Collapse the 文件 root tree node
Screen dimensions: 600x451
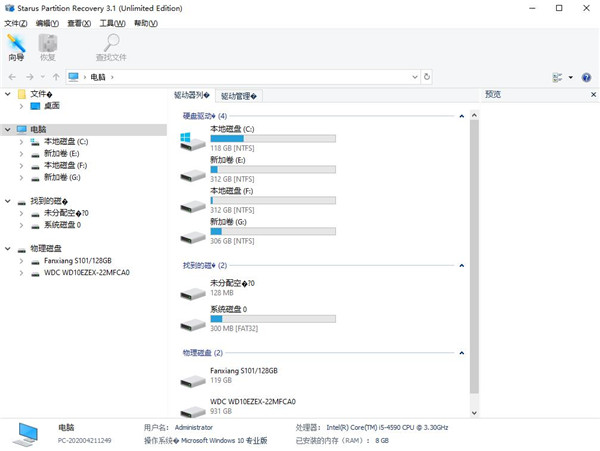coord(8,94)
